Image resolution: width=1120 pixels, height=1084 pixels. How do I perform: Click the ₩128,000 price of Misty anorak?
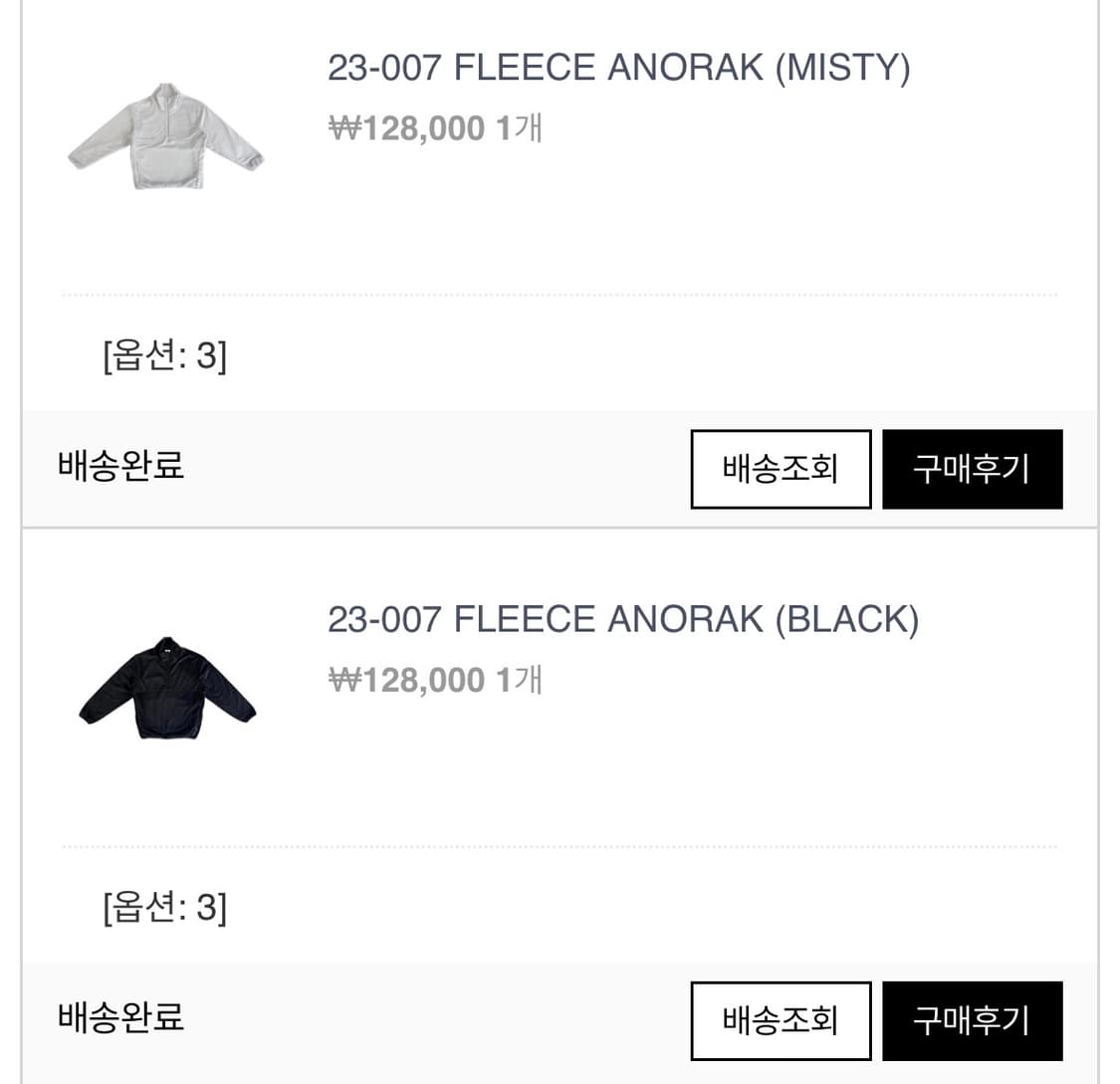[x=406, y=128]
